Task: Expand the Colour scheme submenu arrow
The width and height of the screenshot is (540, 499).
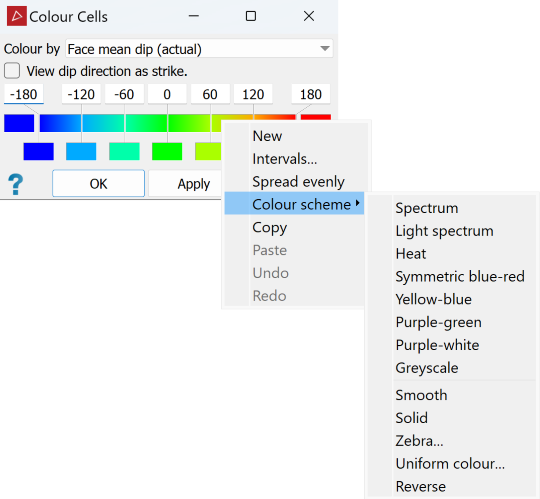Action: [358, 203]
